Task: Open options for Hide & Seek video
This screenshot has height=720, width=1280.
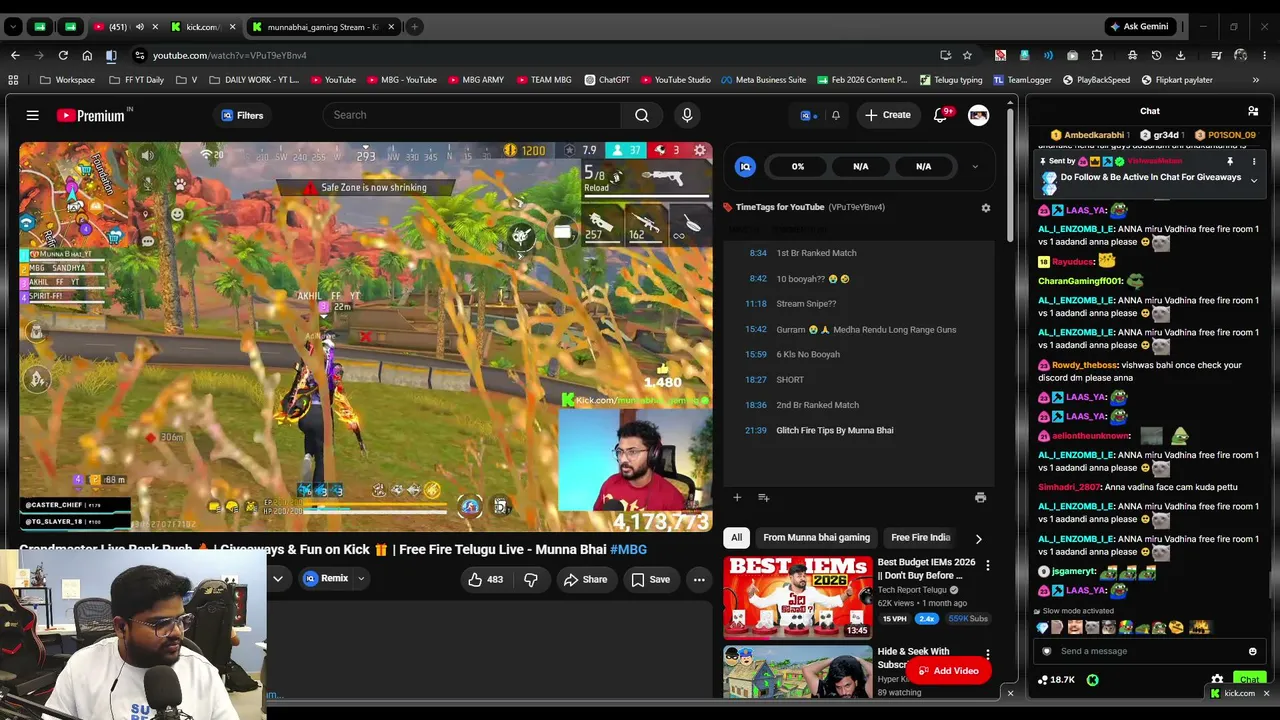Action: pyautogui.click(x=987, y=655)
